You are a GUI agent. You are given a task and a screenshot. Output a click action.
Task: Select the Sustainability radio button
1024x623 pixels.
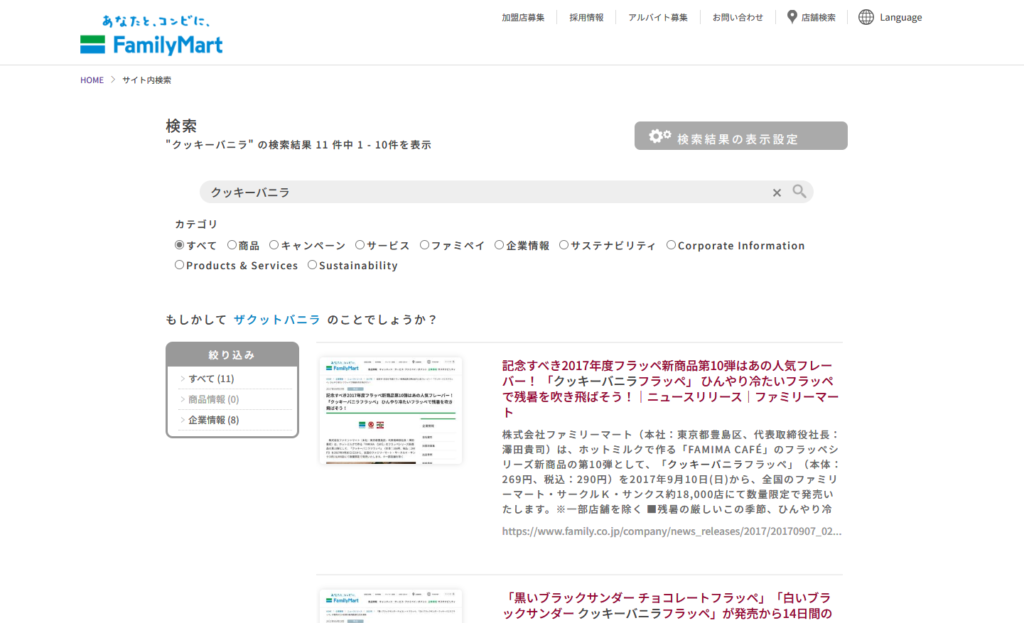click(x=312, y=264)
